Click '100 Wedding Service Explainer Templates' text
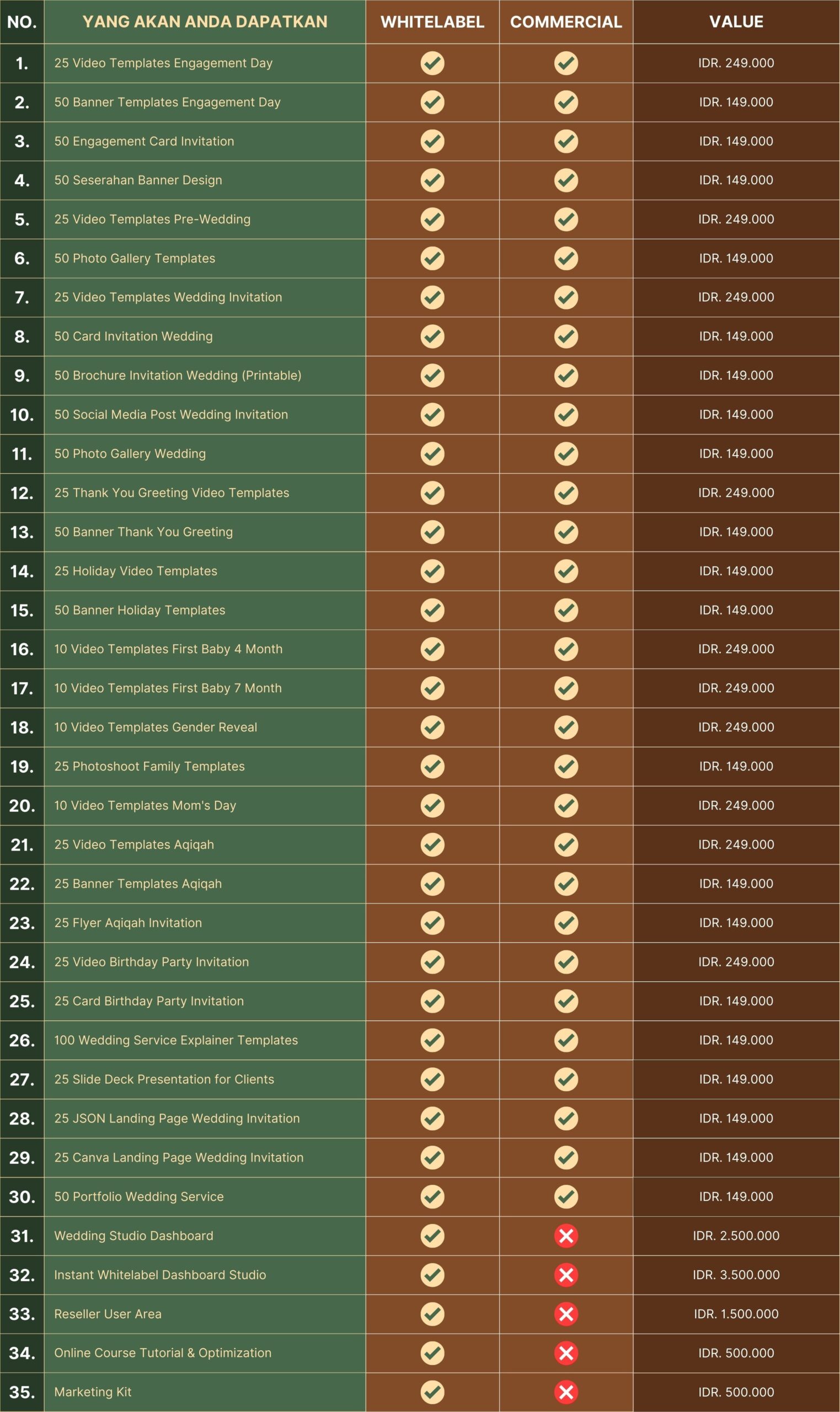 [176, 1040]
